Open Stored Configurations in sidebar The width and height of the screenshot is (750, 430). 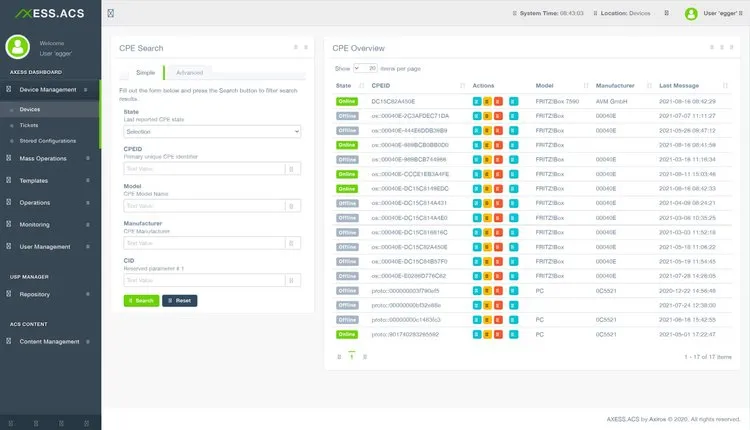[x=48, y=141]
